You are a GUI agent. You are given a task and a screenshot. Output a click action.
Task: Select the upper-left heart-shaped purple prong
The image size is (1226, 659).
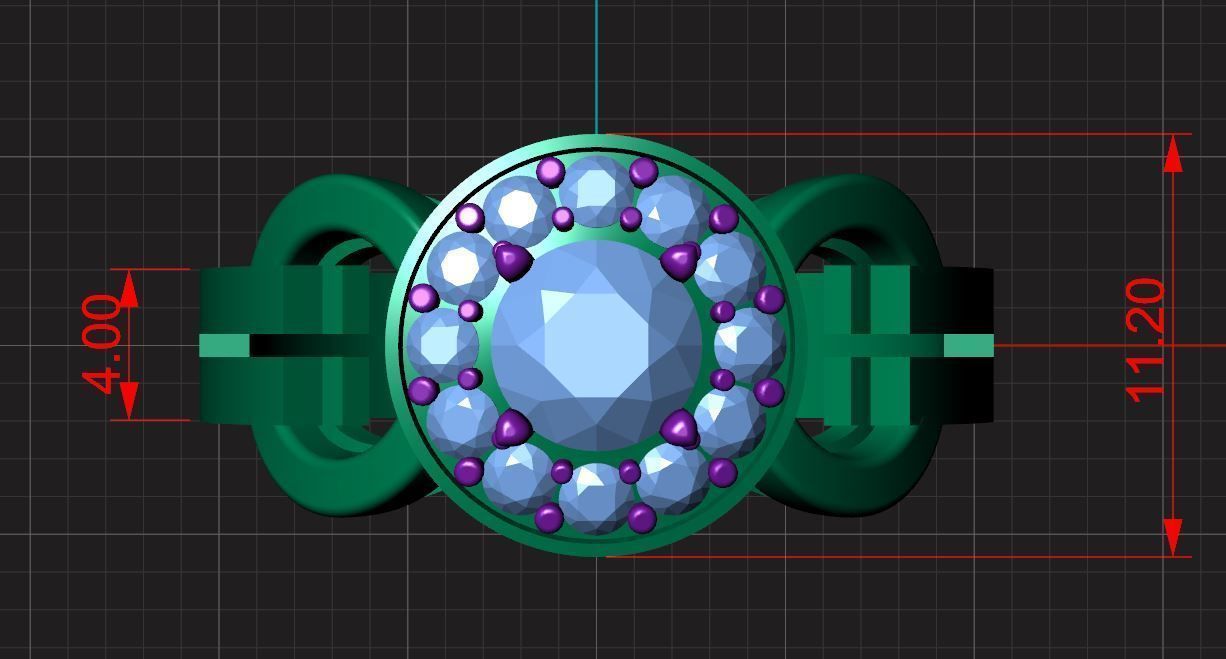[513, 262]
